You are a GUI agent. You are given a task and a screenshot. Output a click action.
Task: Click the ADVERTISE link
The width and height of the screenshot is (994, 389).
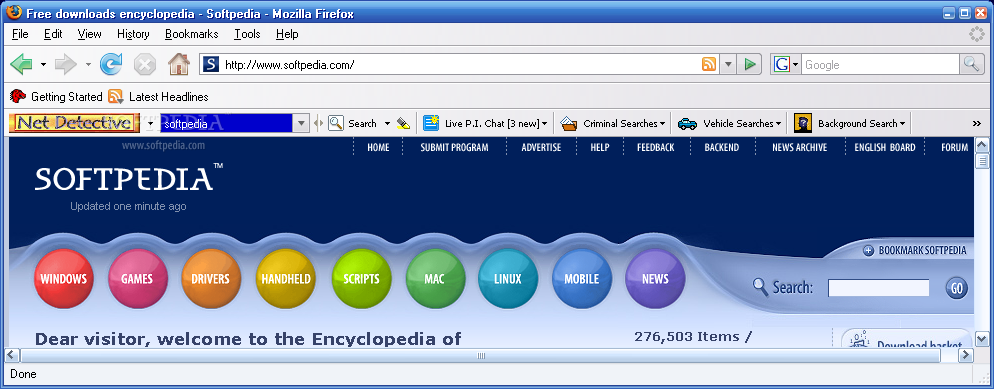(x=541, y=148)
